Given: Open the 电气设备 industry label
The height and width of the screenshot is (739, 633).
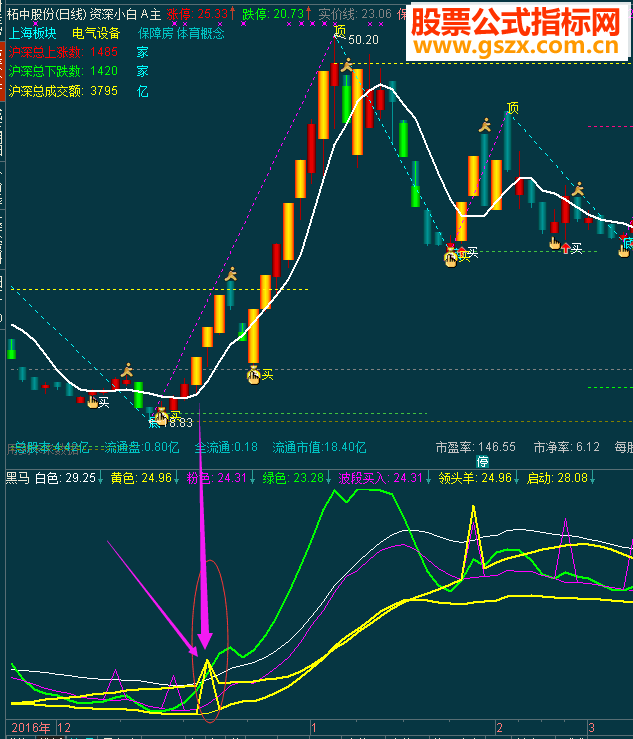Looking at the screenshot, I should pyautogui.click(x=96, y=33).
